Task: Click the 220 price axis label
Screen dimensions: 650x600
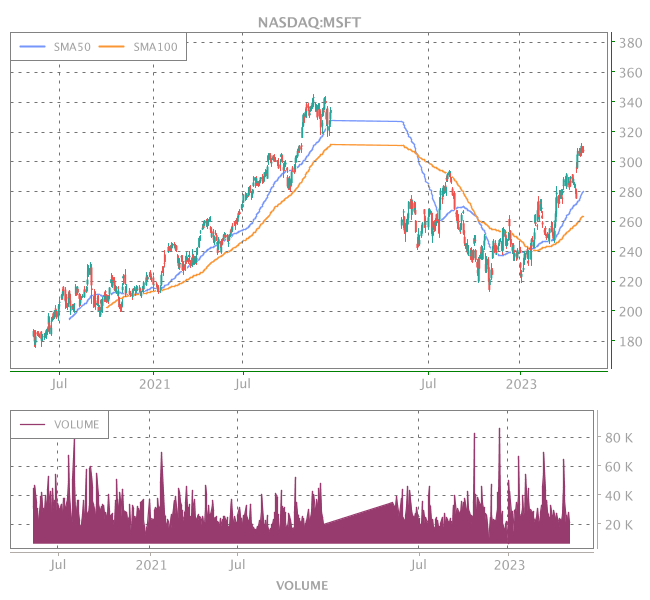Action: [x=631, y=282]
